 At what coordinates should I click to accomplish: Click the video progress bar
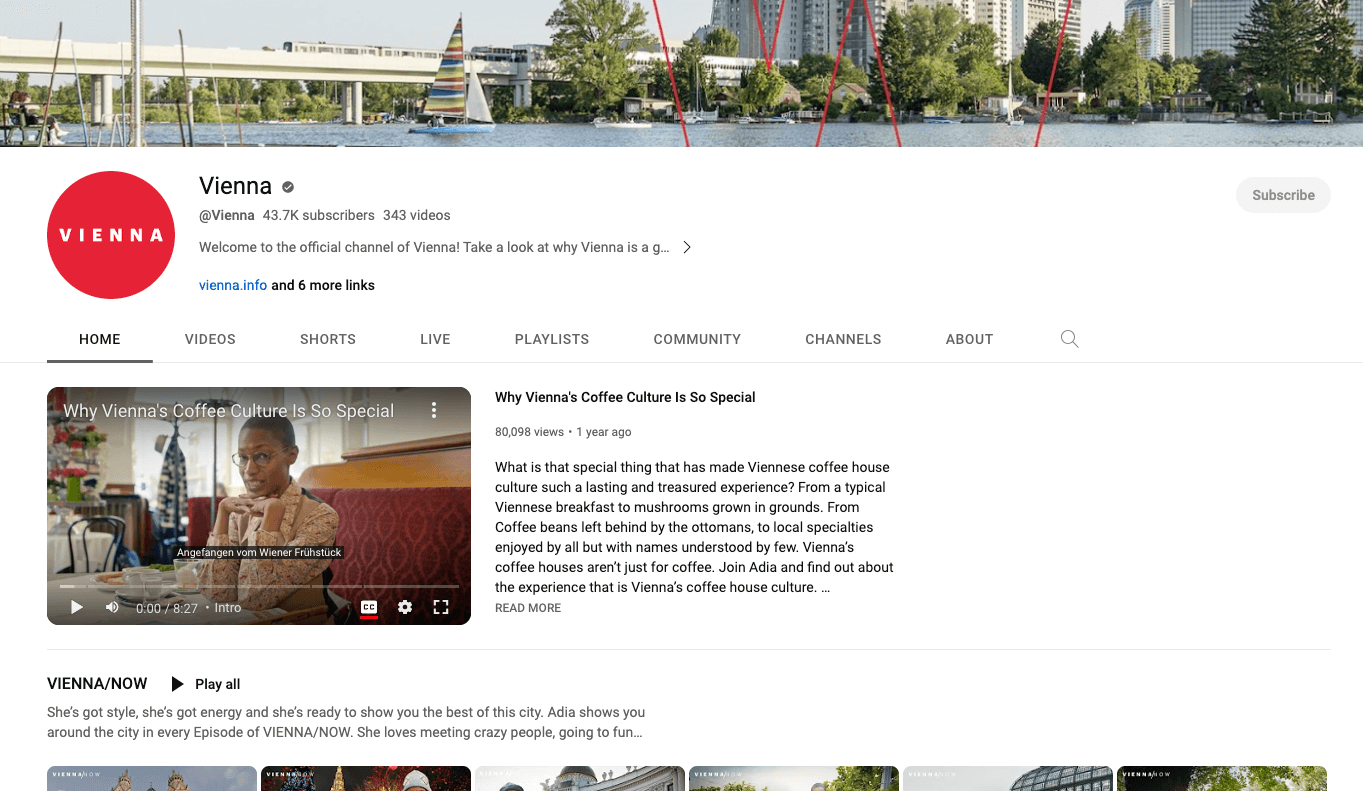(259, 586)
